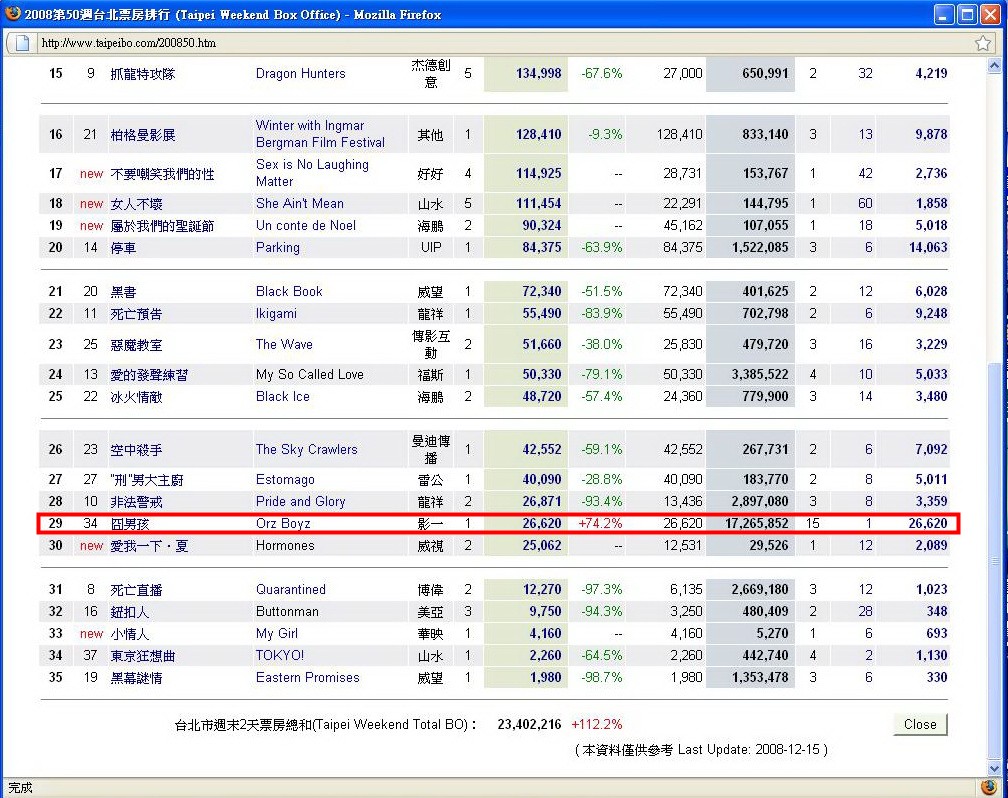Click the -63.9% change for Parking
Viewport: 1008px width, 798px height.
[602, 247]
